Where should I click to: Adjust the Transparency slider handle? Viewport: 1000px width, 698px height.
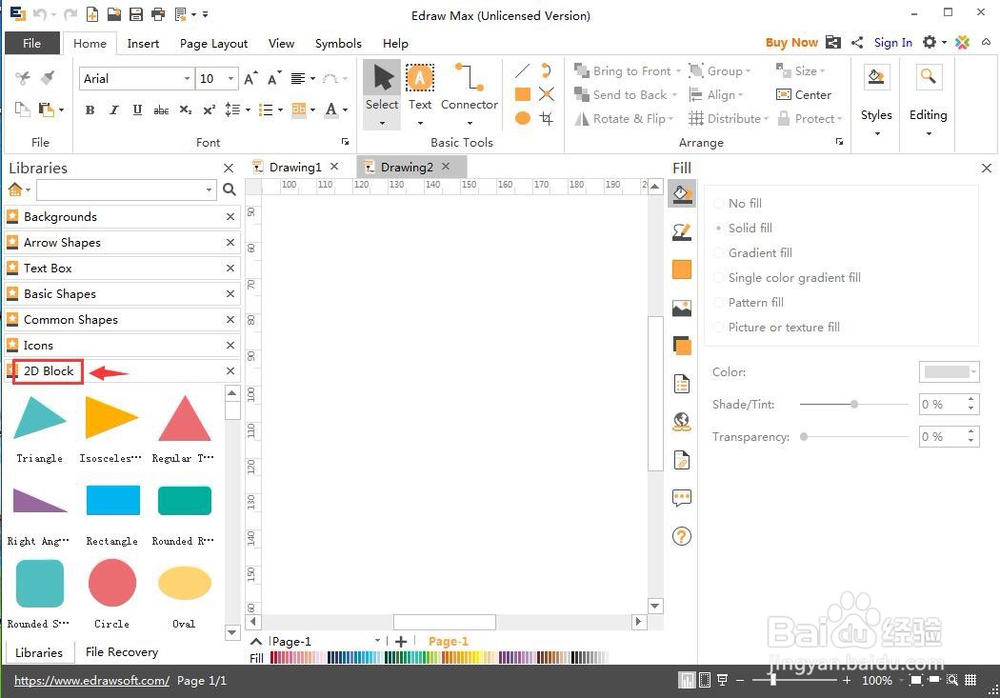tap(804, 436)
